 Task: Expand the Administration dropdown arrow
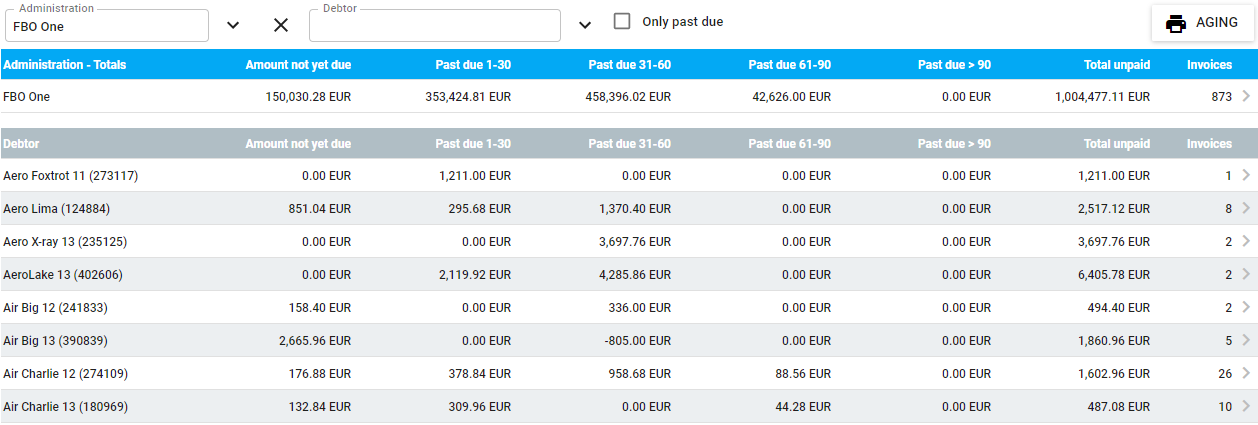pyautogui.click(x=233, y=25)
